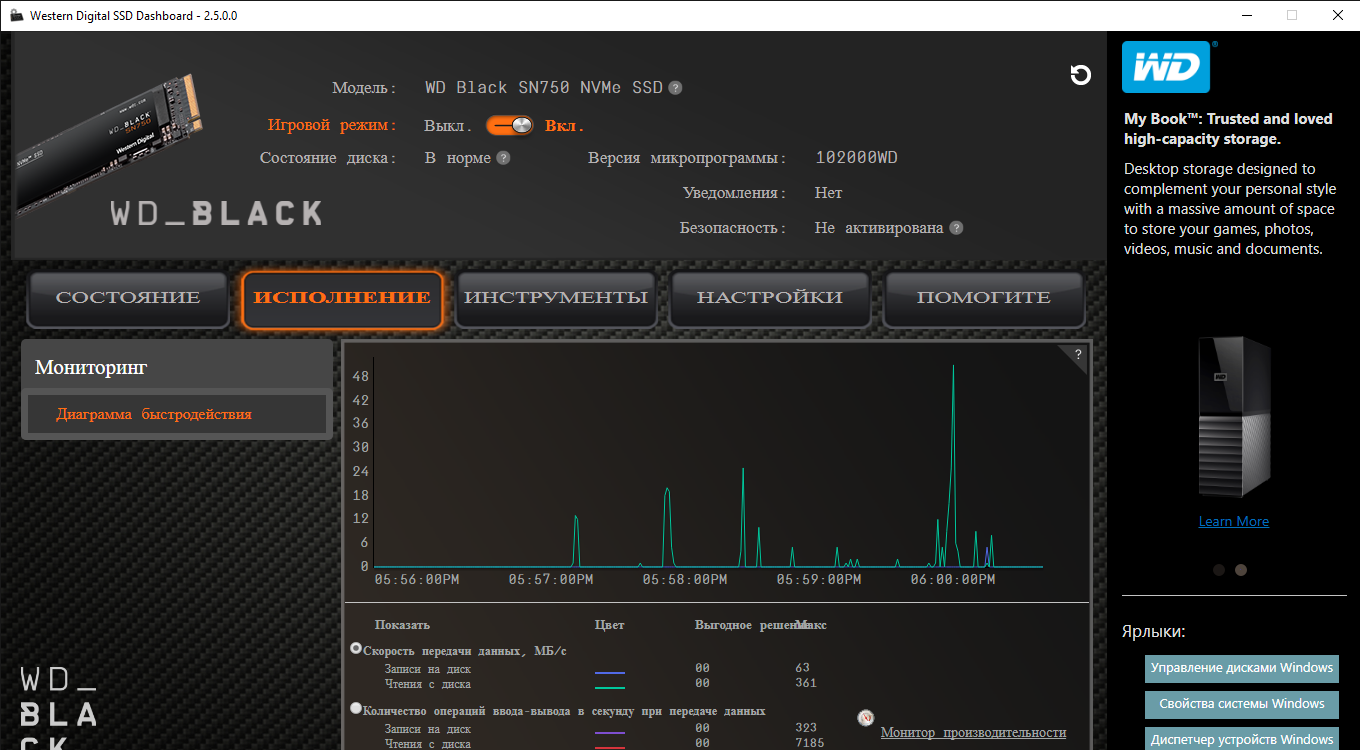Click the app icon in the title bar
1360x750 pixels.
tap(16, 16)
